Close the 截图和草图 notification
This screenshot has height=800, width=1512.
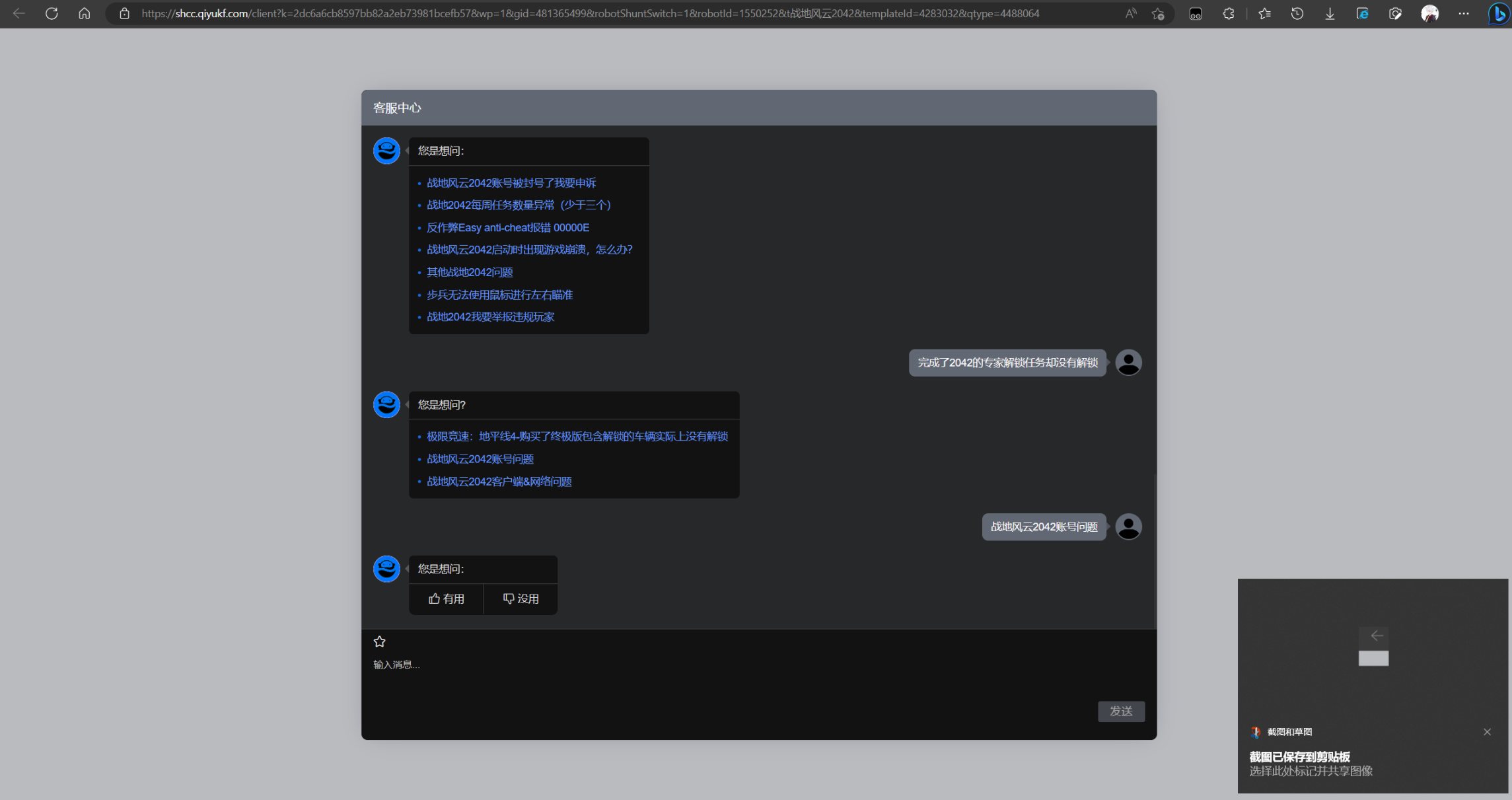click(x=1487, y=732)
